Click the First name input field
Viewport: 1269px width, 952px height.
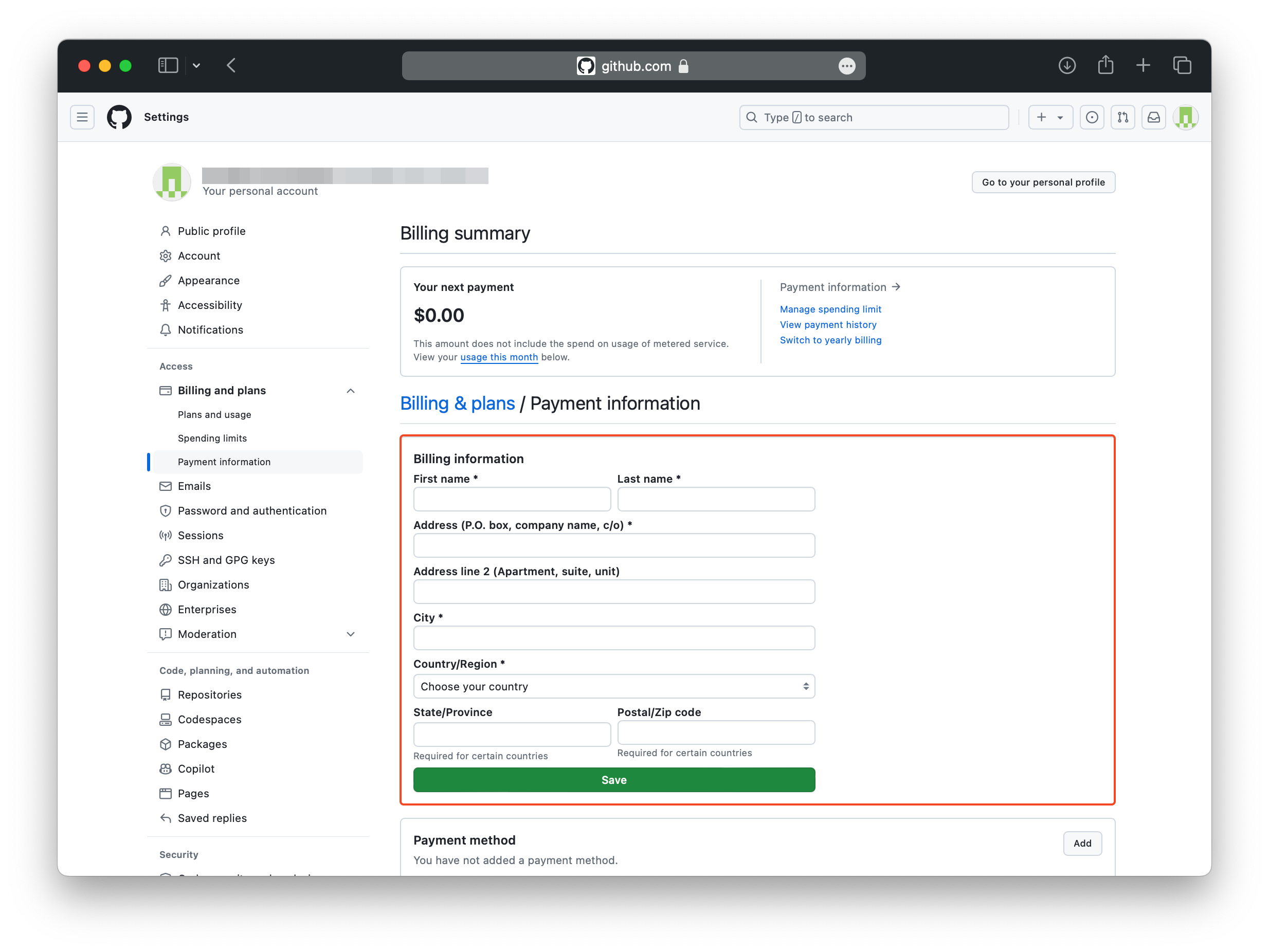point(512,499)
